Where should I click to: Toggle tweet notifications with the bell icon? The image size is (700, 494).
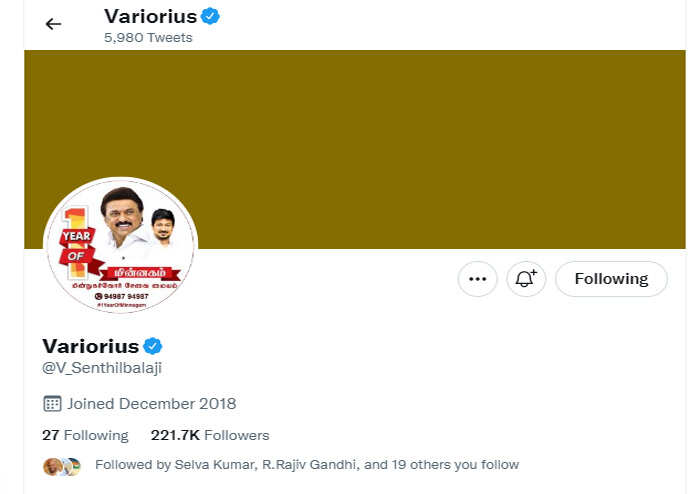tap(526, 279)
